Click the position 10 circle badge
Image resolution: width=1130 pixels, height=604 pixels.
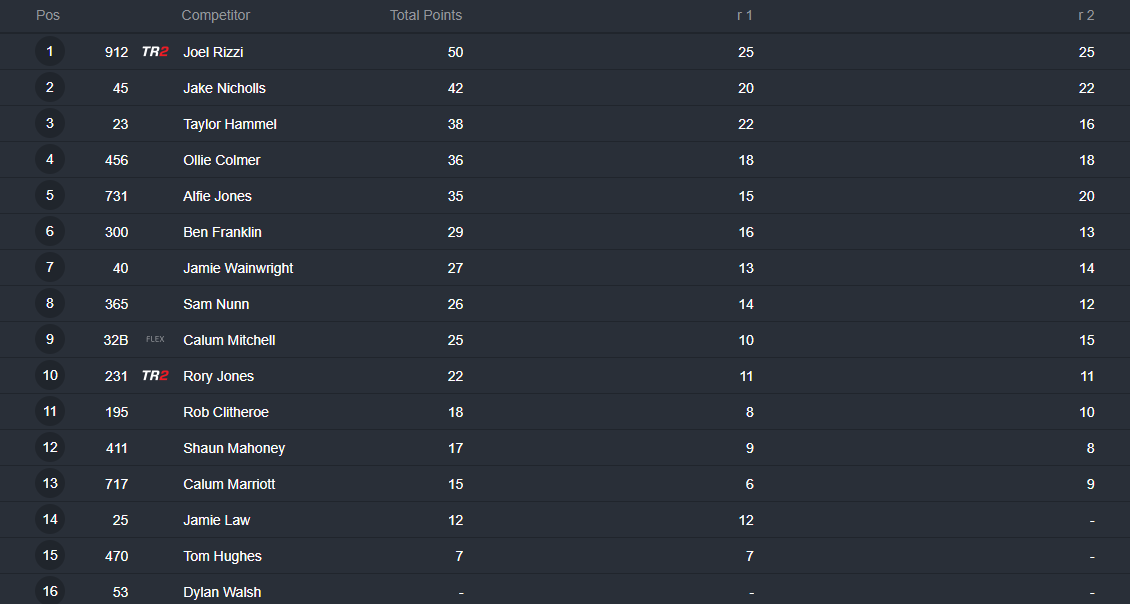50,376
